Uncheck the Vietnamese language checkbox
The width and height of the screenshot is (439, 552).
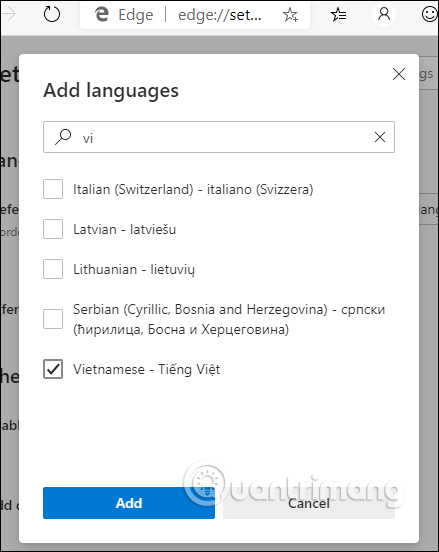53,369
